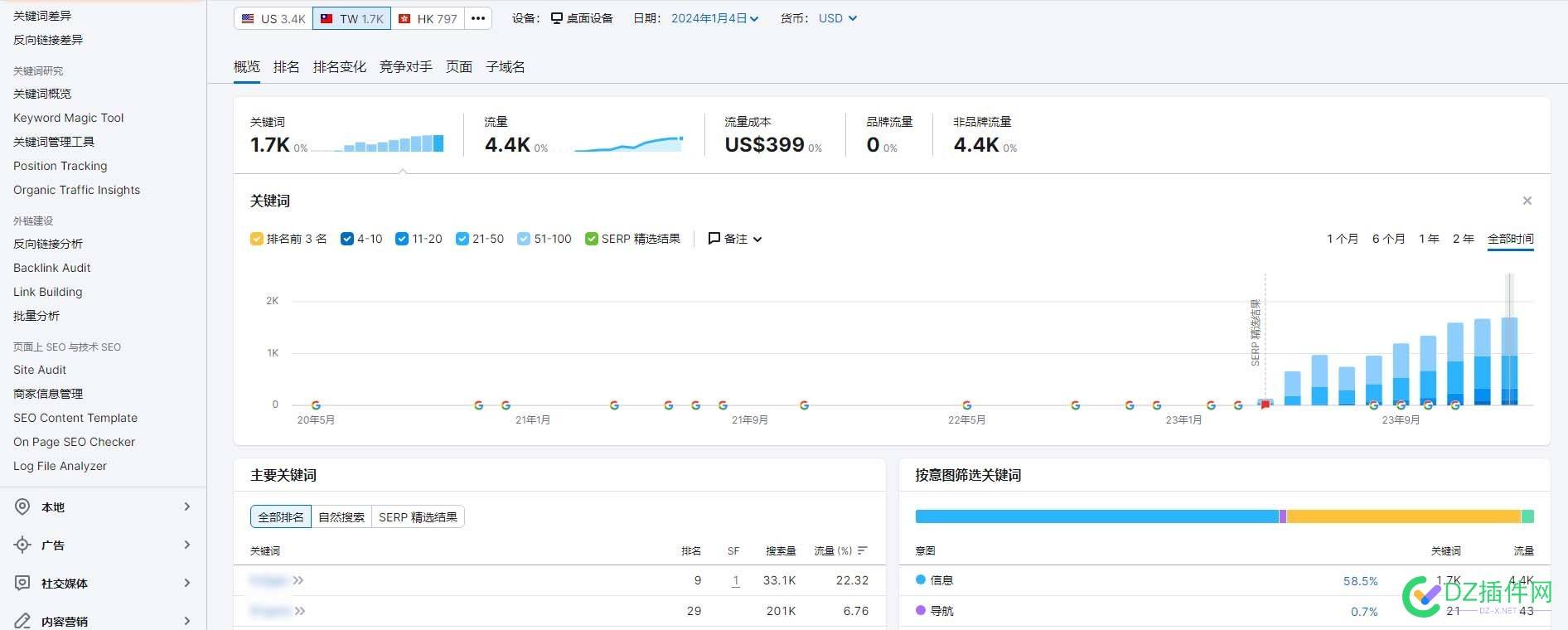Toggle the 51-100 ranking checkbox
1568x630 pixels.
coord(524,239)
